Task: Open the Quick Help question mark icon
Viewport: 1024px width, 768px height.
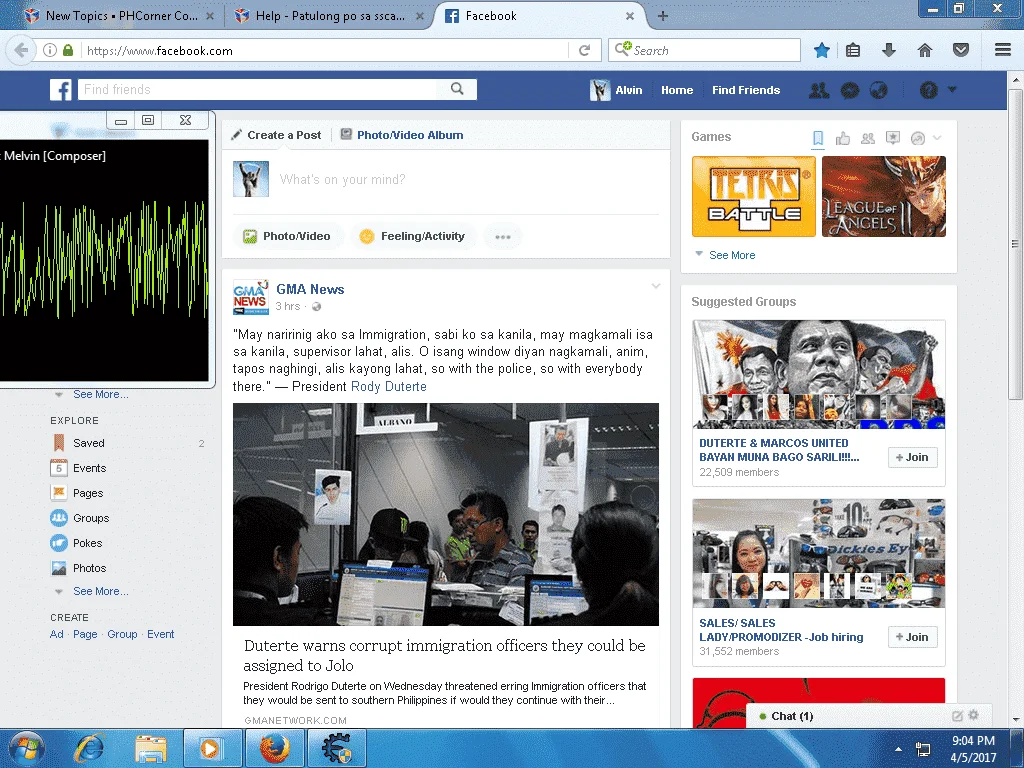Action: pyautogui.click(x=929, y=90)
